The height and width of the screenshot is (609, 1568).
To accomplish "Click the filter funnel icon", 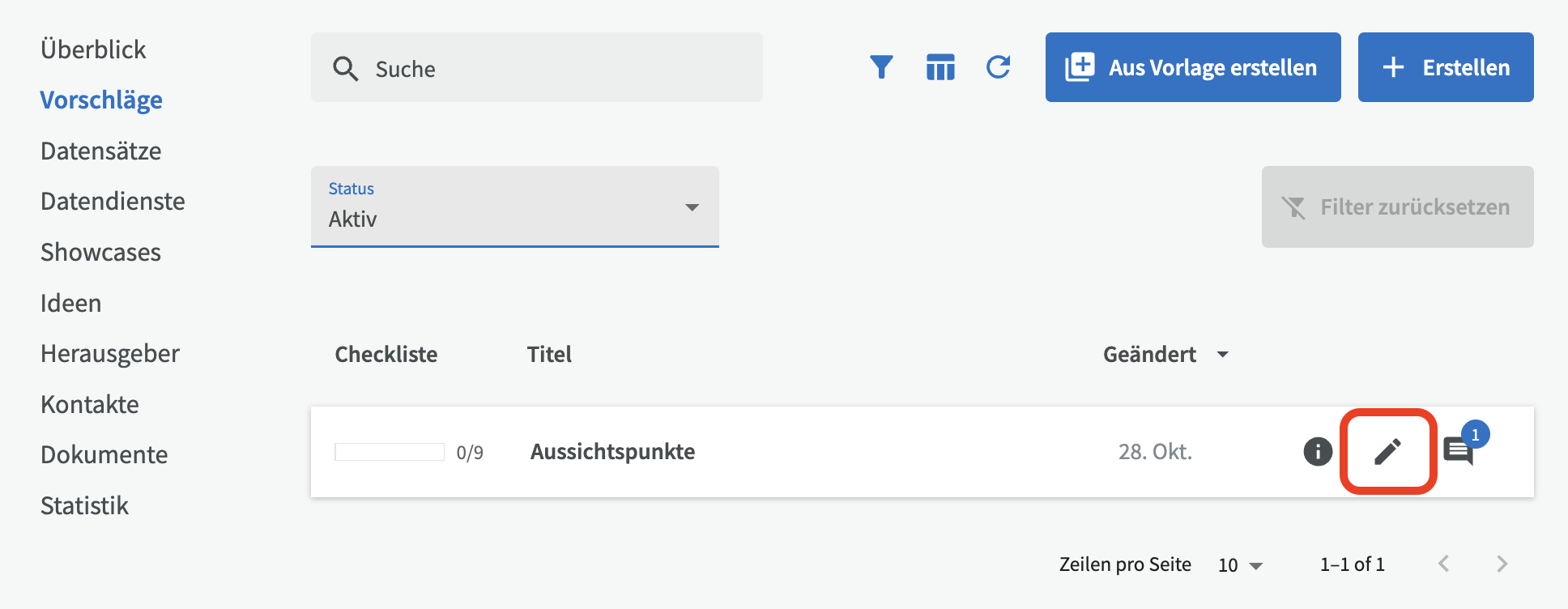I will tap(881, 67).
